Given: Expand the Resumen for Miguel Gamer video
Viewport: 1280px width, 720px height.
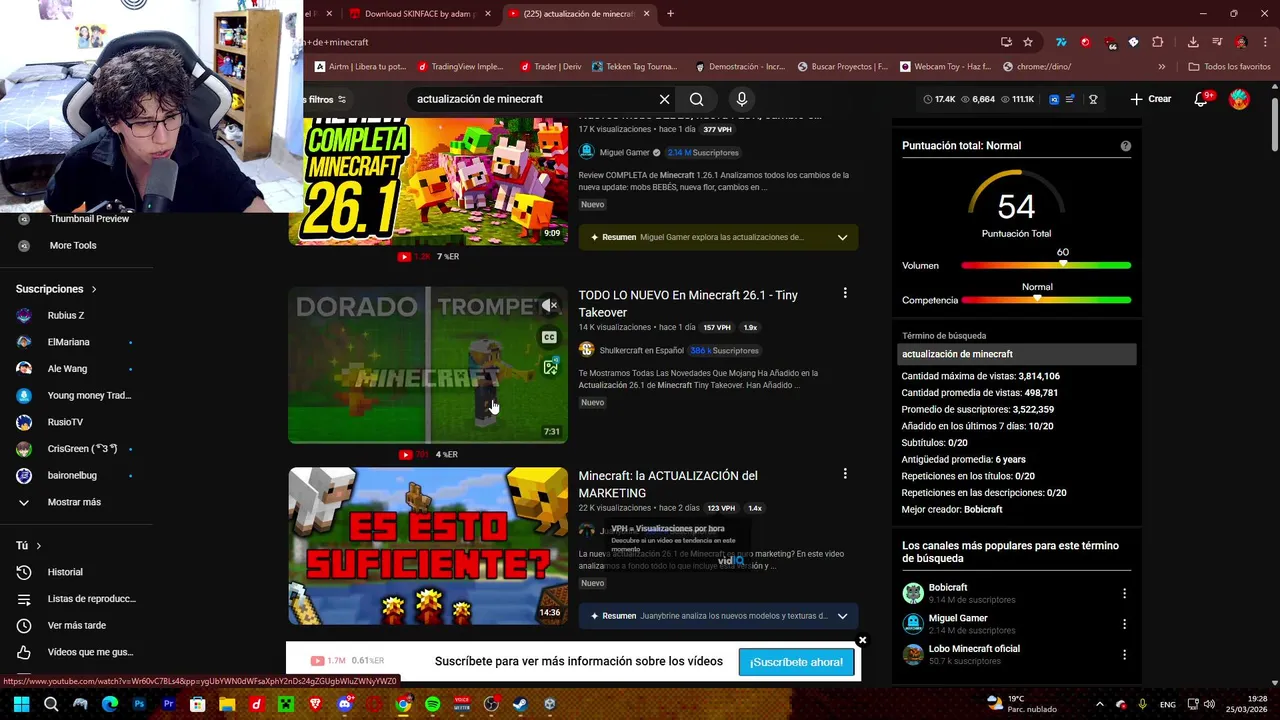Looking at the screenshot, I should [842, 237].
